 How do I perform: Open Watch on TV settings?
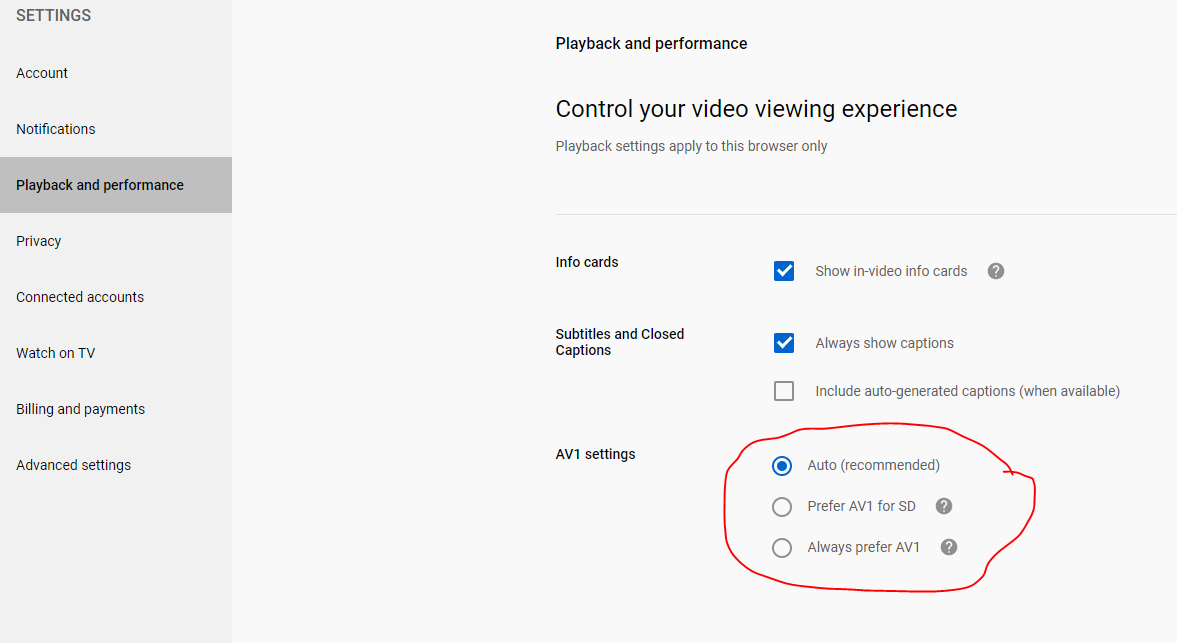[56, 353]
